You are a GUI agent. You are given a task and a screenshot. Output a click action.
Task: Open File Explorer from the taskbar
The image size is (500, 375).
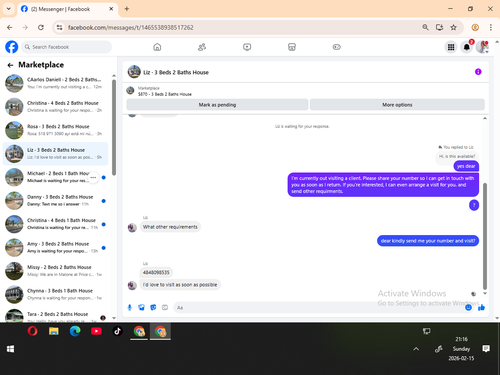tap(54, 331)
